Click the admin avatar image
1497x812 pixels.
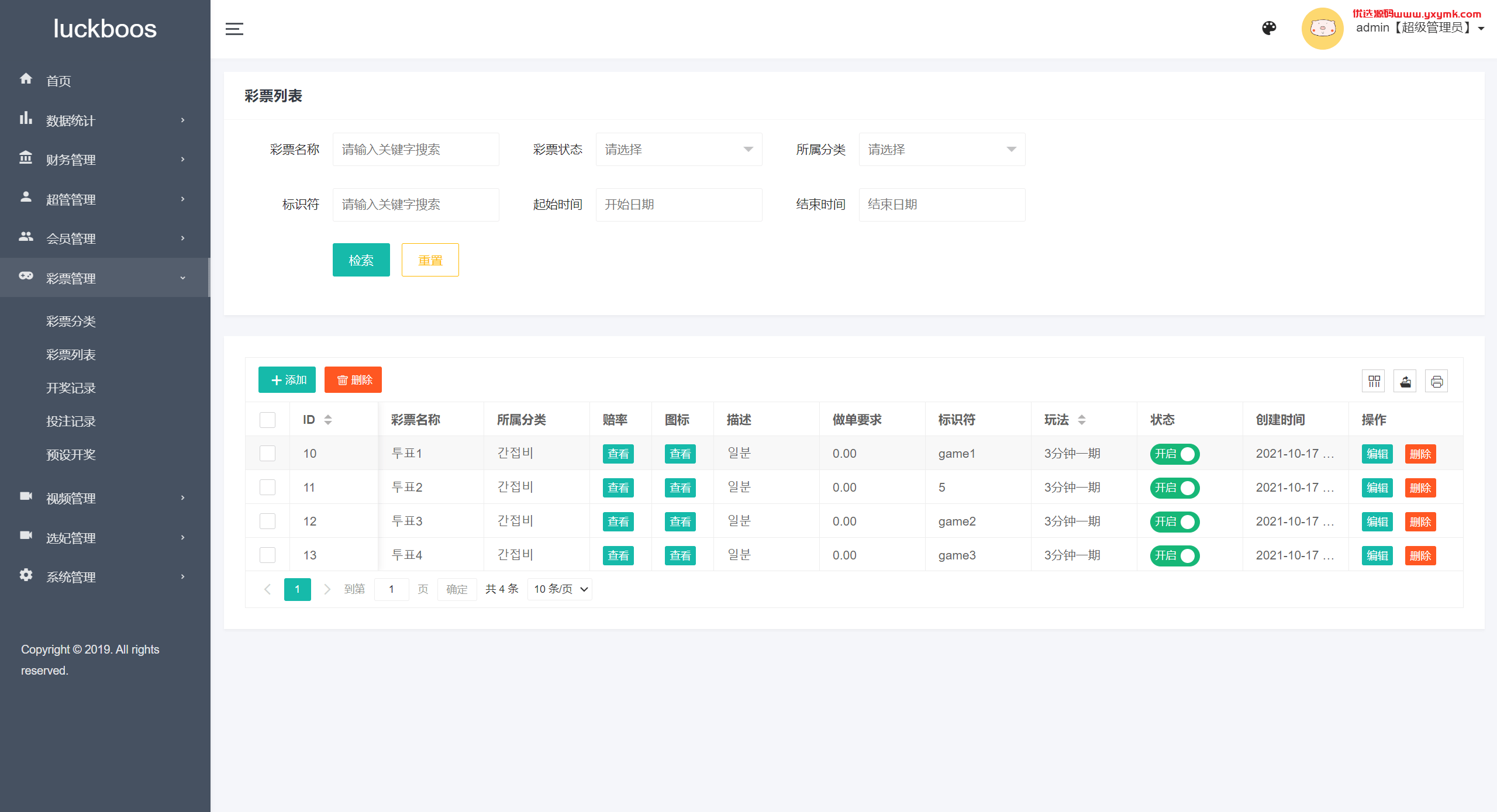tap(1322, 28)
